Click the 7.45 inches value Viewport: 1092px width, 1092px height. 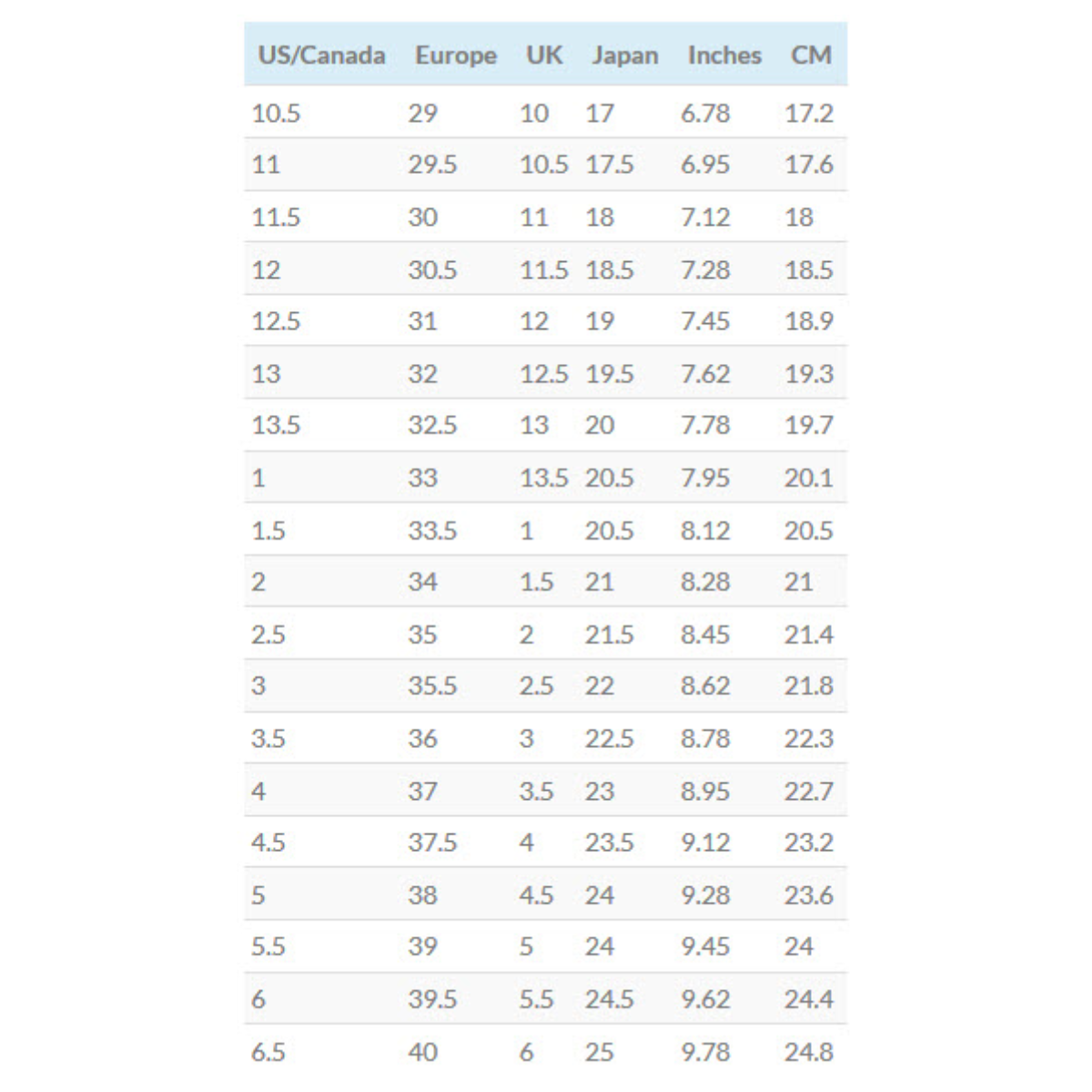coord(705,321)
